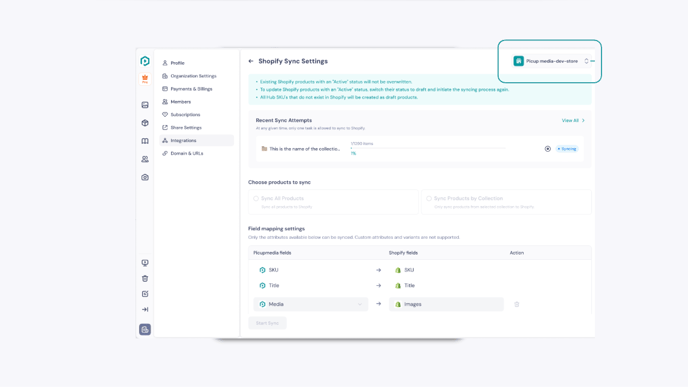
Task: Click the 'Shopify Sync Settings' heading
Action: click(293, 61)
